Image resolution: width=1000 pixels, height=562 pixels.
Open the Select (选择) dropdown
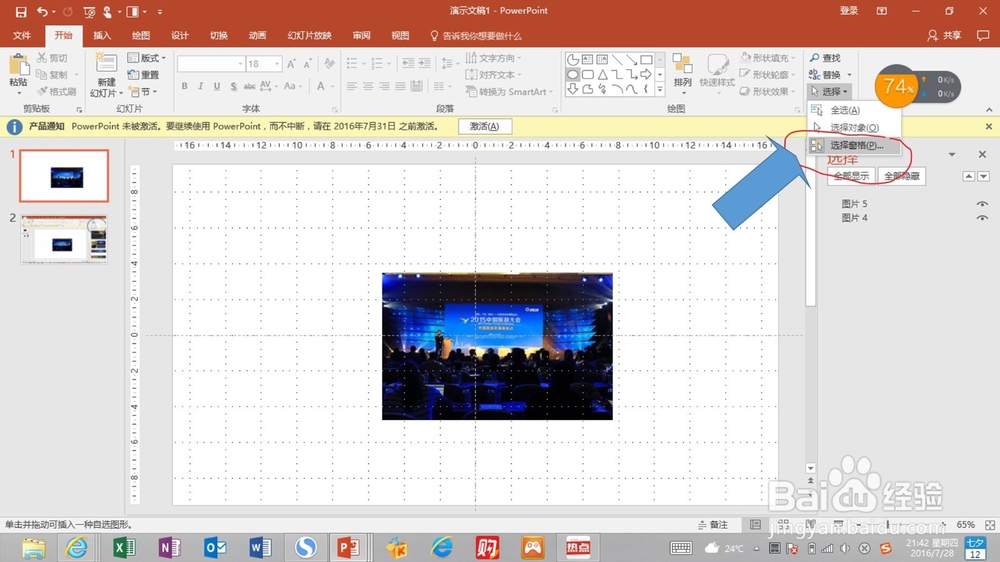click(x=828, y=91)
